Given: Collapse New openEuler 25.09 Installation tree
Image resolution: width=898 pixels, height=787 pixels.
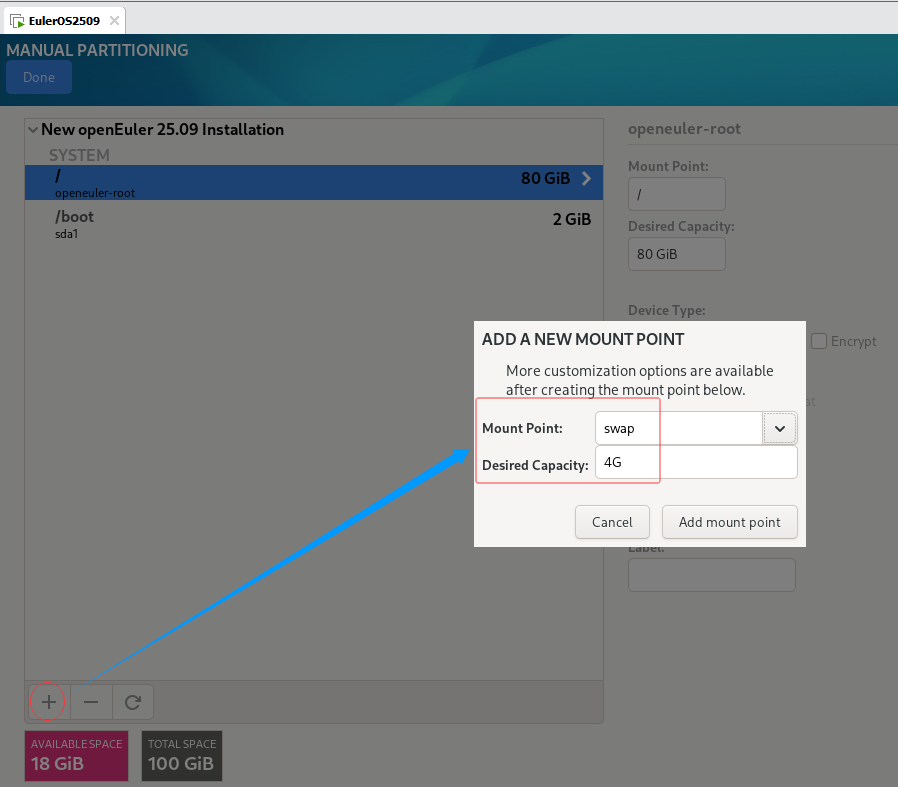Looking at the screenshot, I should [x=33, y=130].
